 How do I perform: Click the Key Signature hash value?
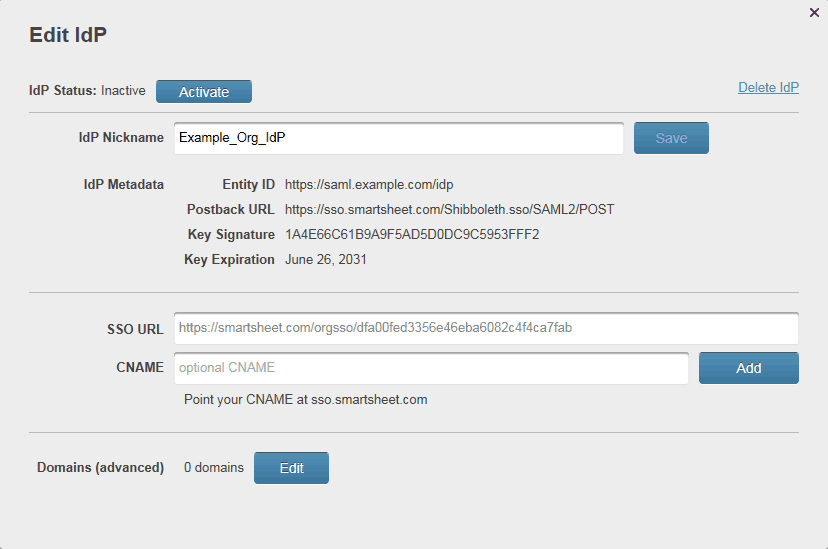[x=412, y=235]
